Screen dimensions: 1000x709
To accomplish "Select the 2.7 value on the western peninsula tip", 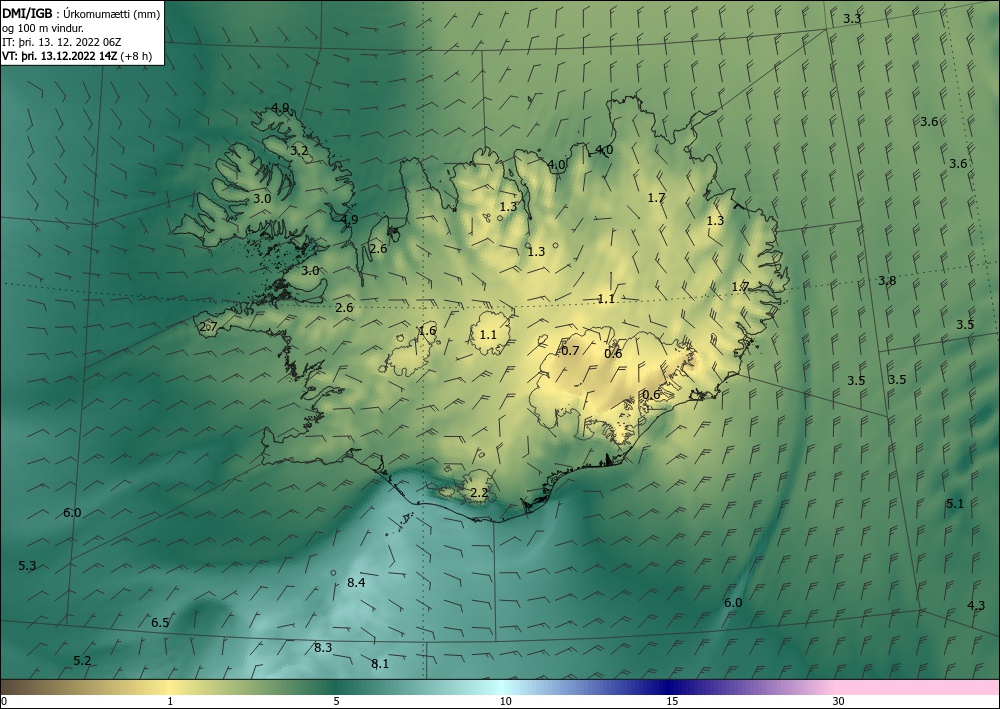I will [209, 327].
